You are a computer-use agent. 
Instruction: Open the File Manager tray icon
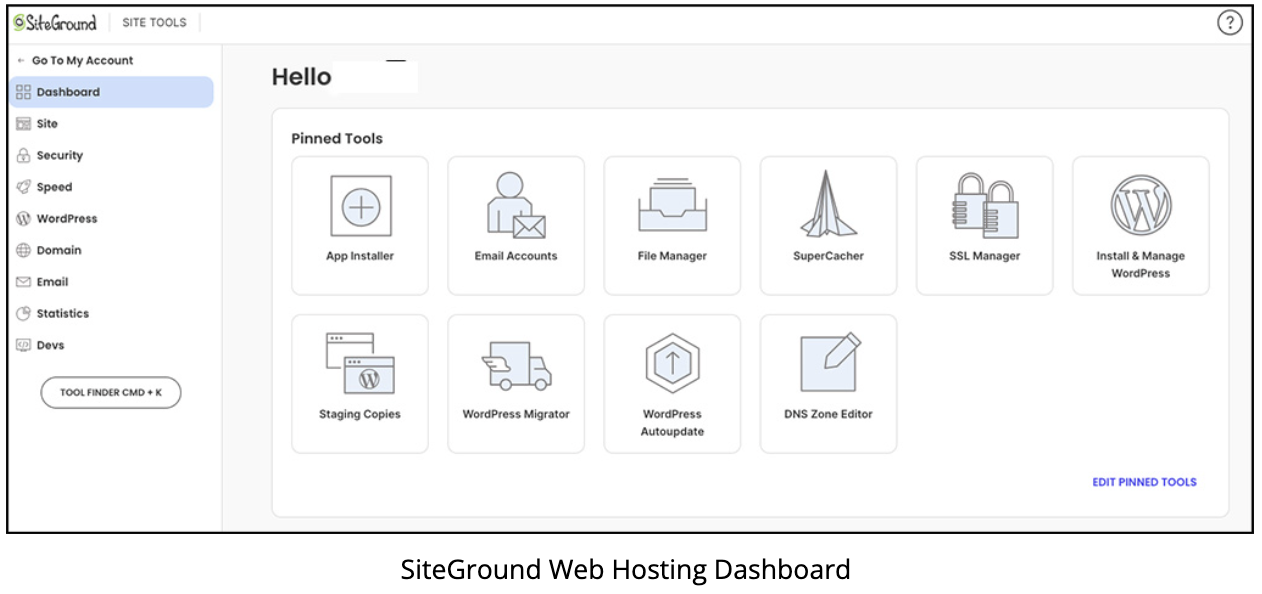[672, 205]
